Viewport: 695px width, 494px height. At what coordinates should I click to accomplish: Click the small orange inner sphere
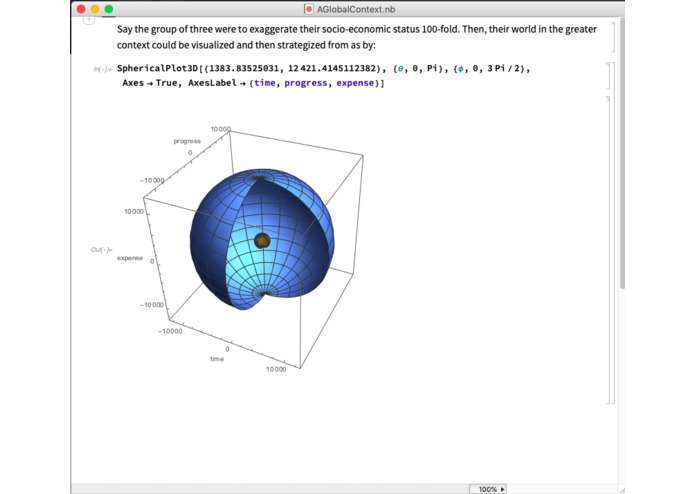(x=262, y=241)
